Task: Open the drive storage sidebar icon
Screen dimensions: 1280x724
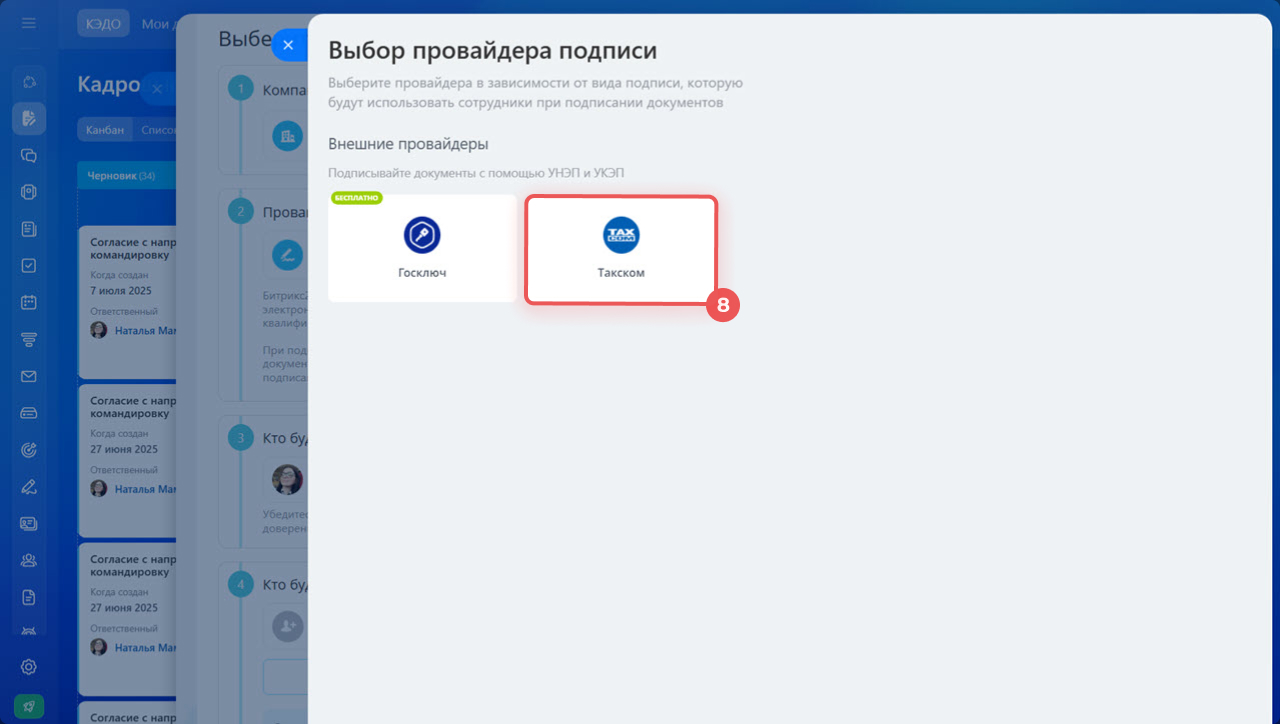Action: pos(29,413)
